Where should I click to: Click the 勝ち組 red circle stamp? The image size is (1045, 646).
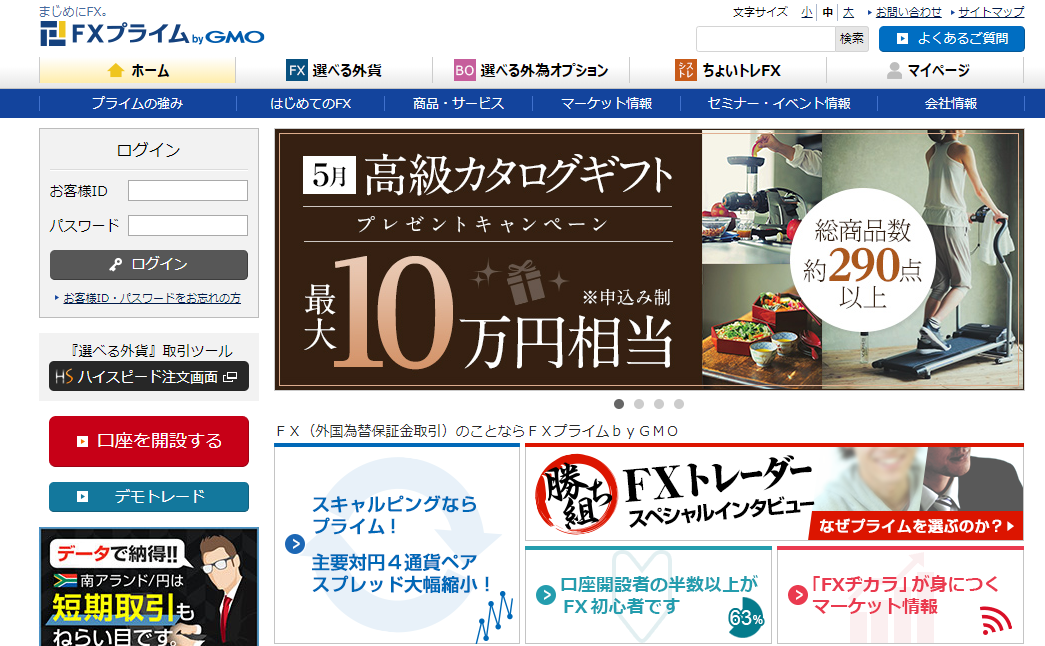575,494
